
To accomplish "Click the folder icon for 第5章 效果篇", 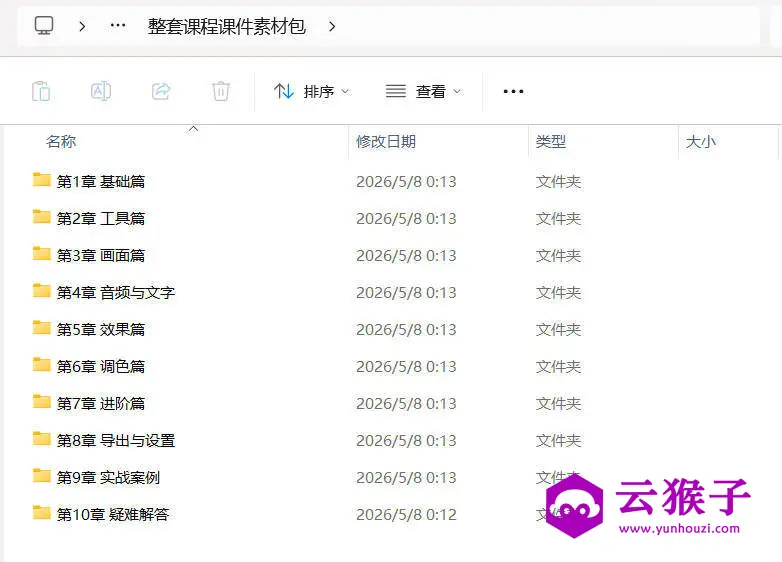I will [x=41, y=328].
